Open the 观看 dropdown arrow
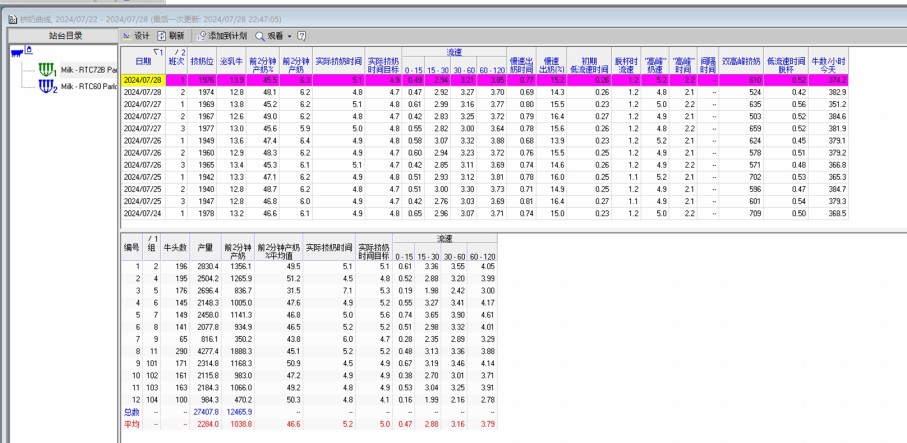Image resolution: width=907 pixels, height=443 pixels. pos(288,35)
